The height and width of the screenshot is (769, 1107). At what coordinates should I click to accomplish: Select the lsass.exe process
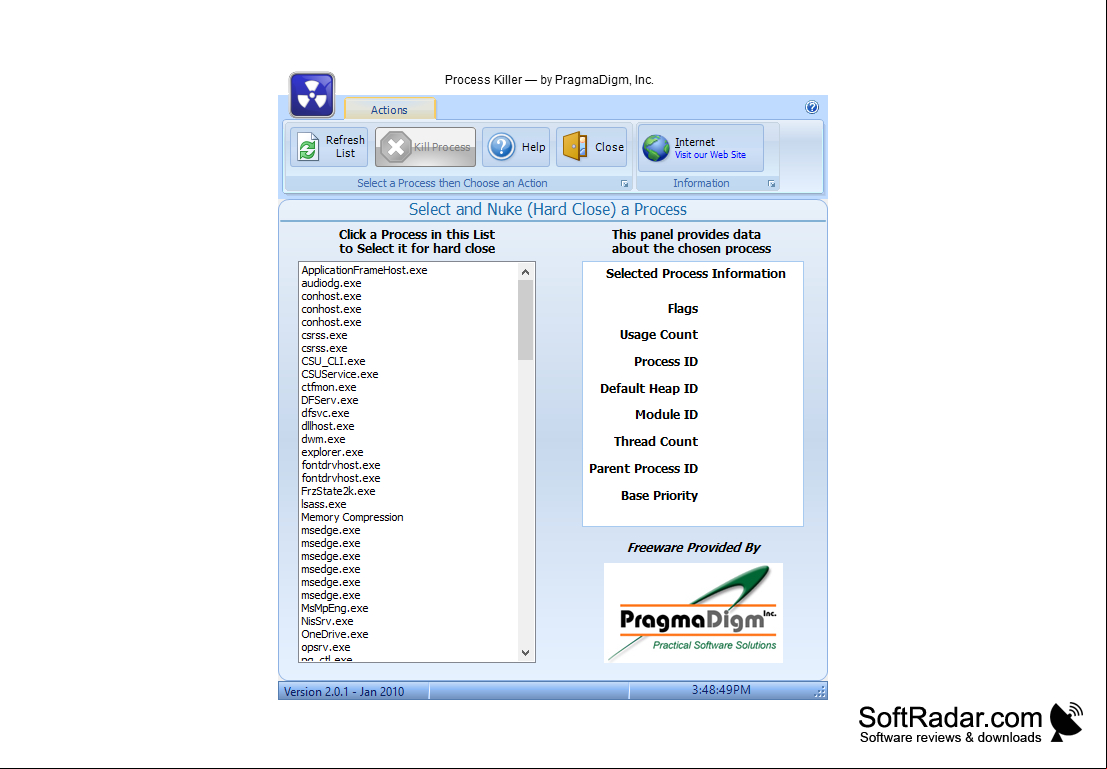(324, 504)
